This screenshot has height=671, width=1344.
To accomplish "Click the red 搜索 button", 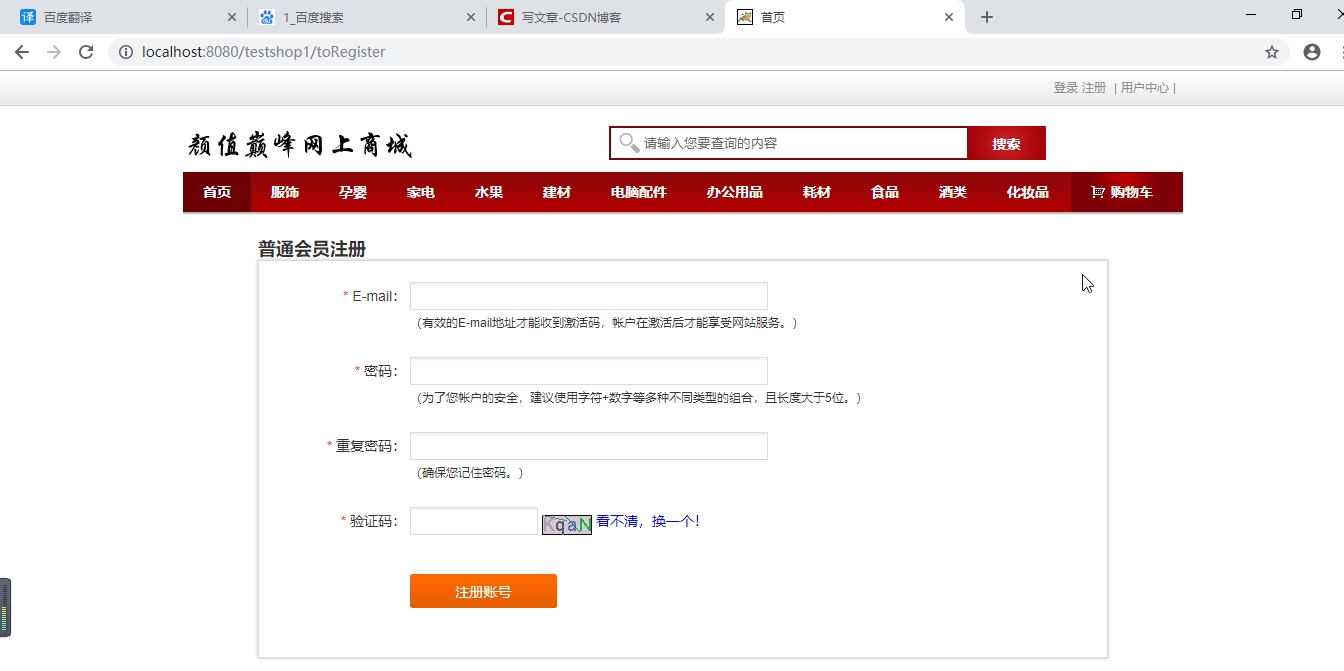I will (1006, 143).
